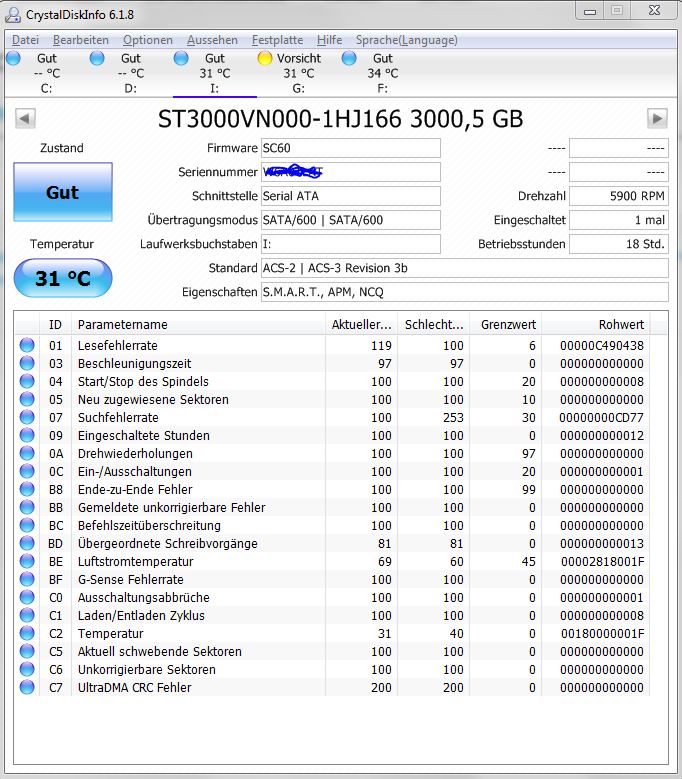Click the Rohwert column header
The height and width of the screenshot is (779, 682).
pos(596,324)
